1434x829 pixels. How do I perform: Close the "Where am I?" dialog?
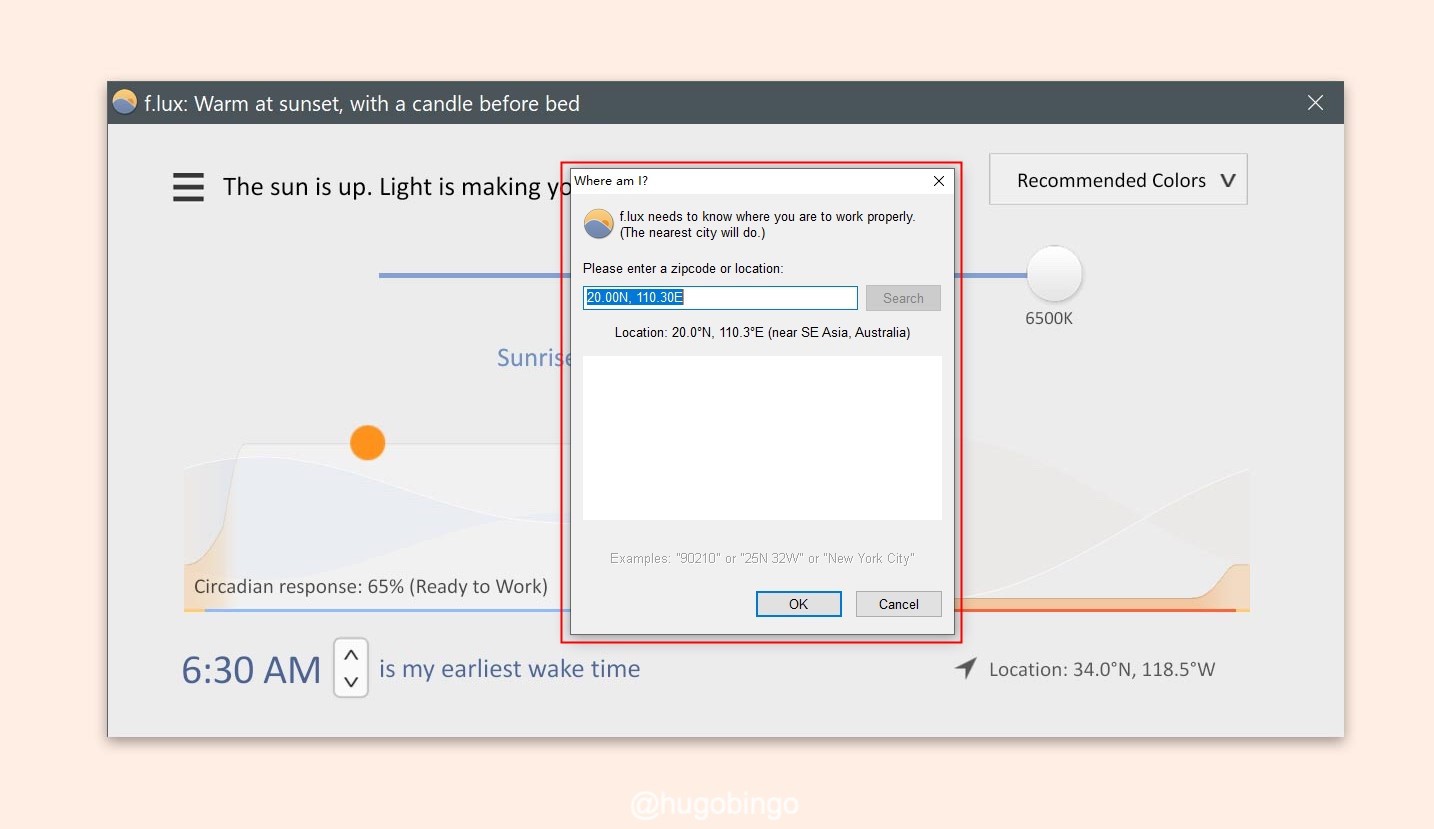click(938, 181)
